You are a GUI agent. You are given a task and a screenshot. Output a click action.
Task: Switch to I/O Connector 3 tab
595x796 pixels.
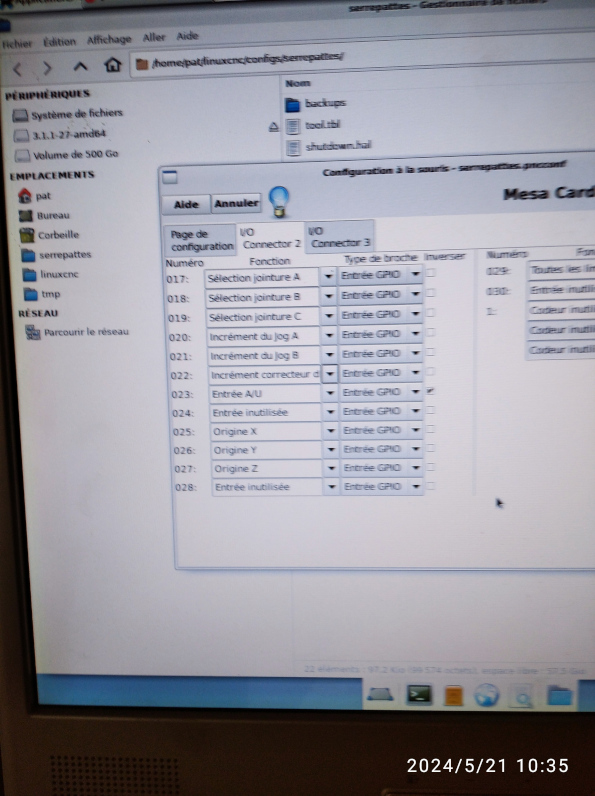click(x=340, y=237)
